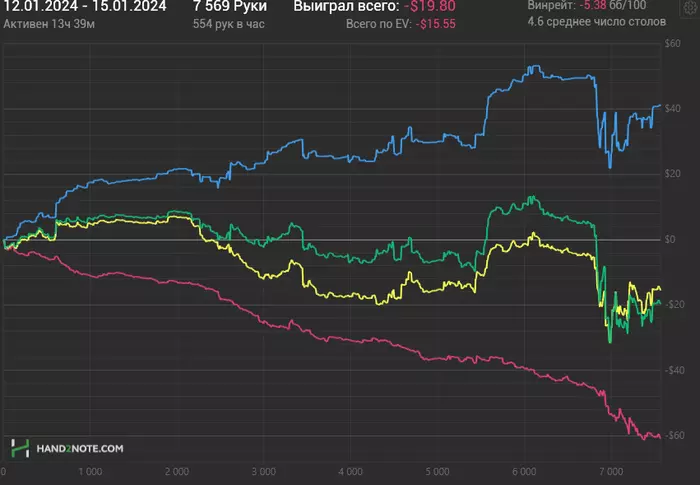700x485 pixels.
Task: Select the date range 12.01.2024 - 15.01.2024
Action: pyautogui.click(x=85, y=6)
